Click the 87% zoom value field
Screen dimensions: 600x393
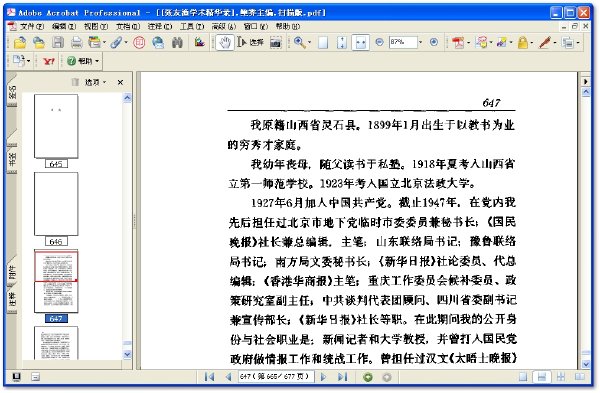(403, 42)
